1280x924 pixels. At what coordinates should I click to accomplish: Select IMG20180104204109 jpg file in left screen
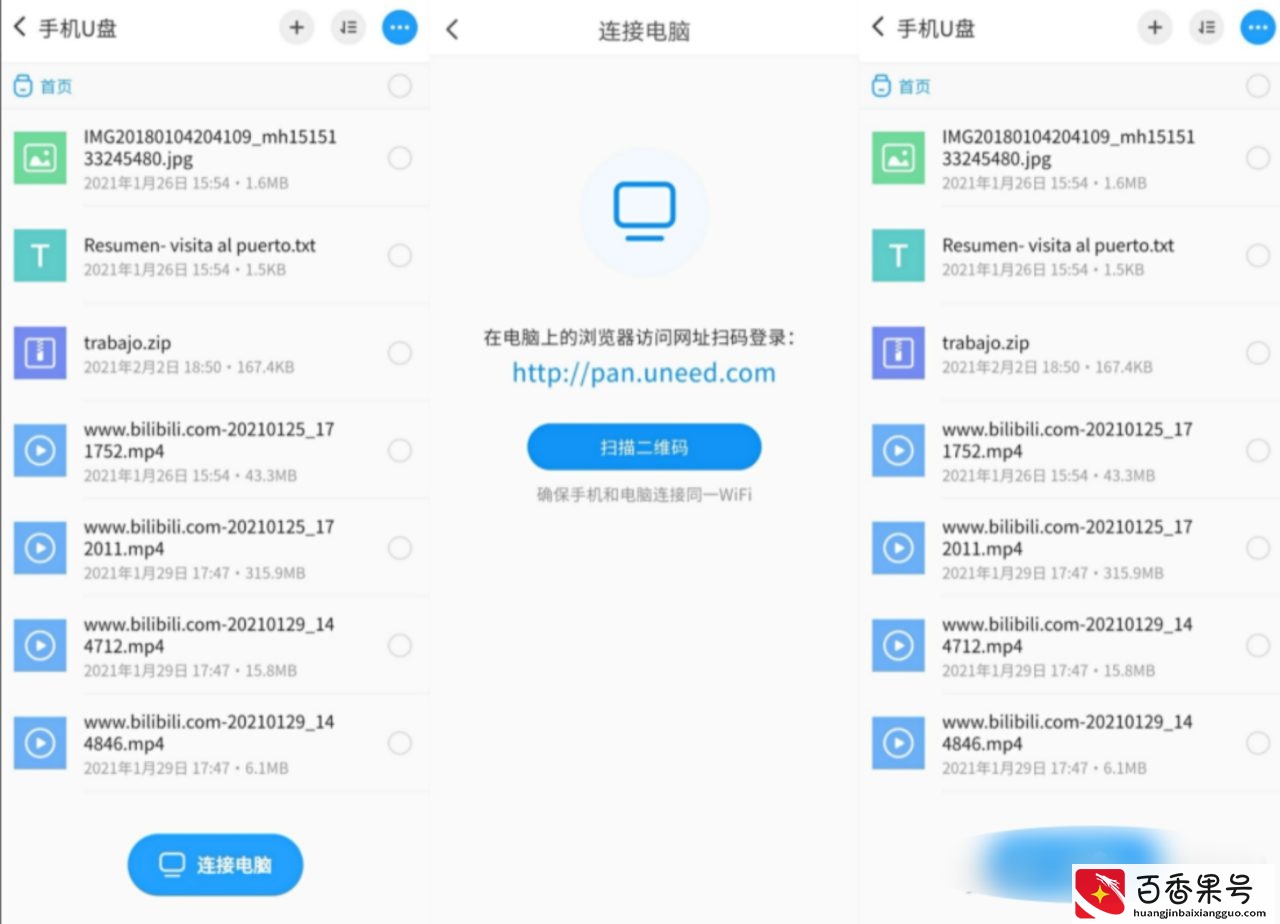coord(400,158)
